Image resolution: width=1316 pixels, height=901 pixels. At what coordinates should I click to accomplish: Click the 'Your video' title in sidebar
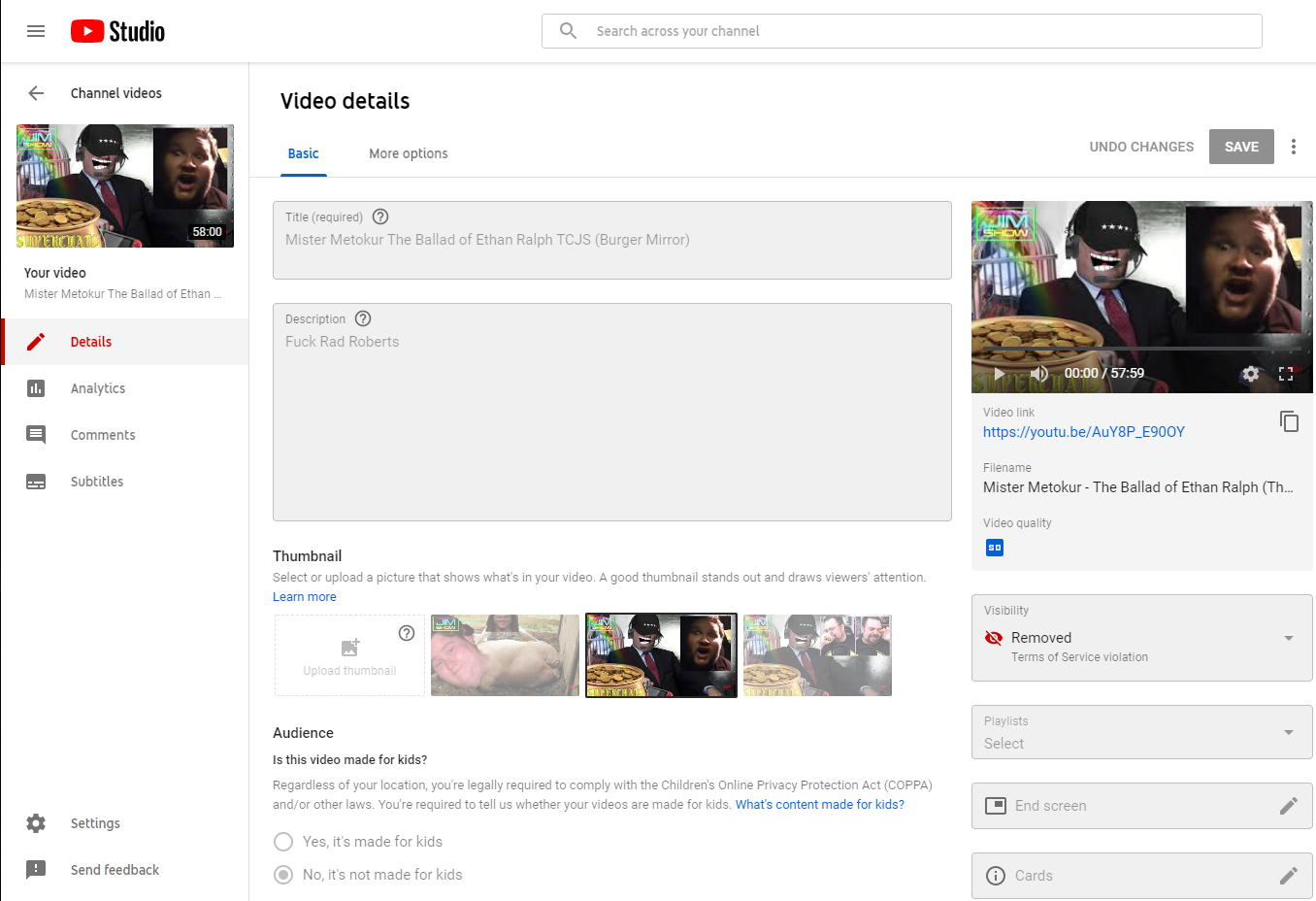pos(55,273)
